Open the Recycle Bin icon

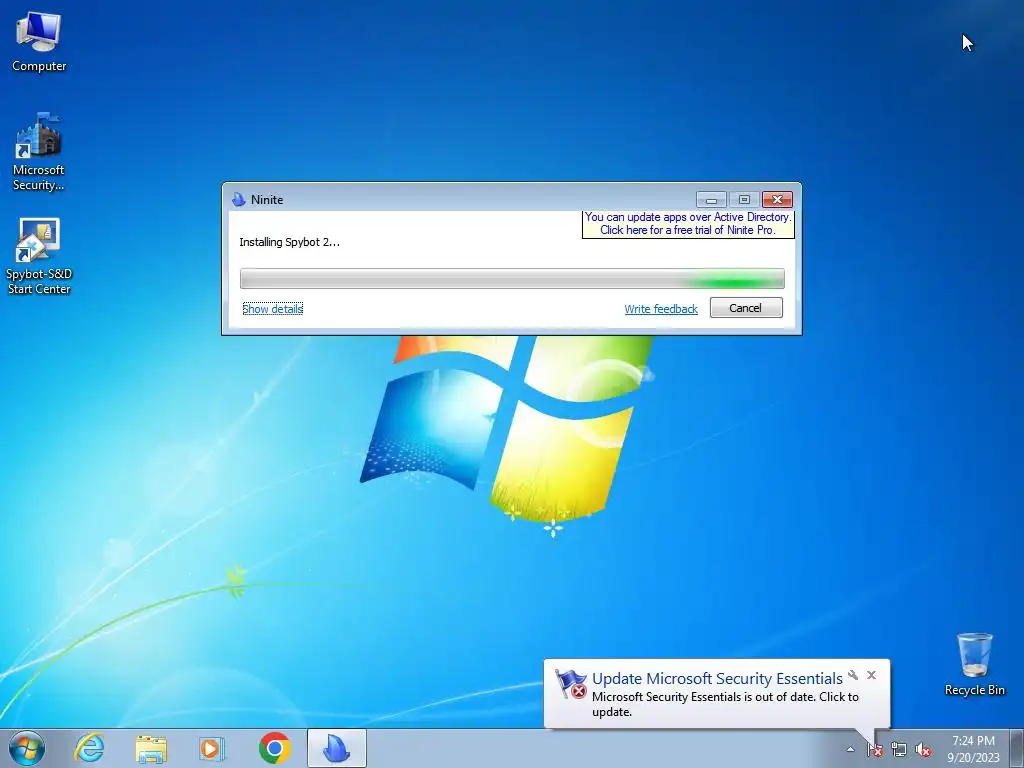[974, 664]
